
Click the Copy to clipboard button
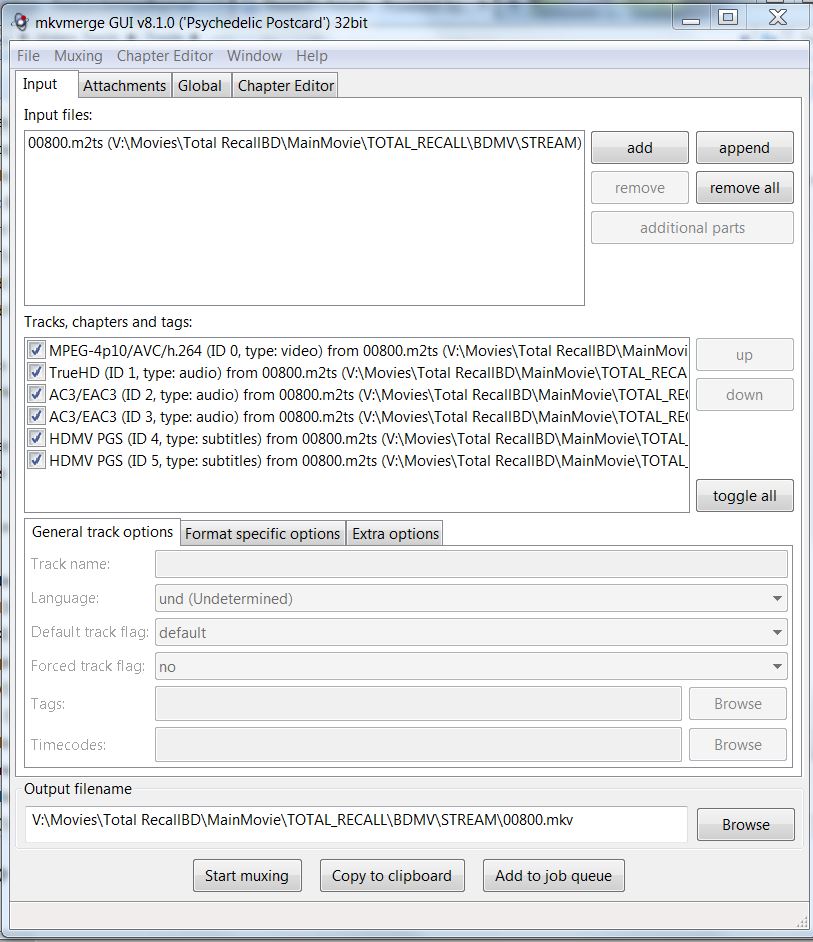tap(392, 876)
